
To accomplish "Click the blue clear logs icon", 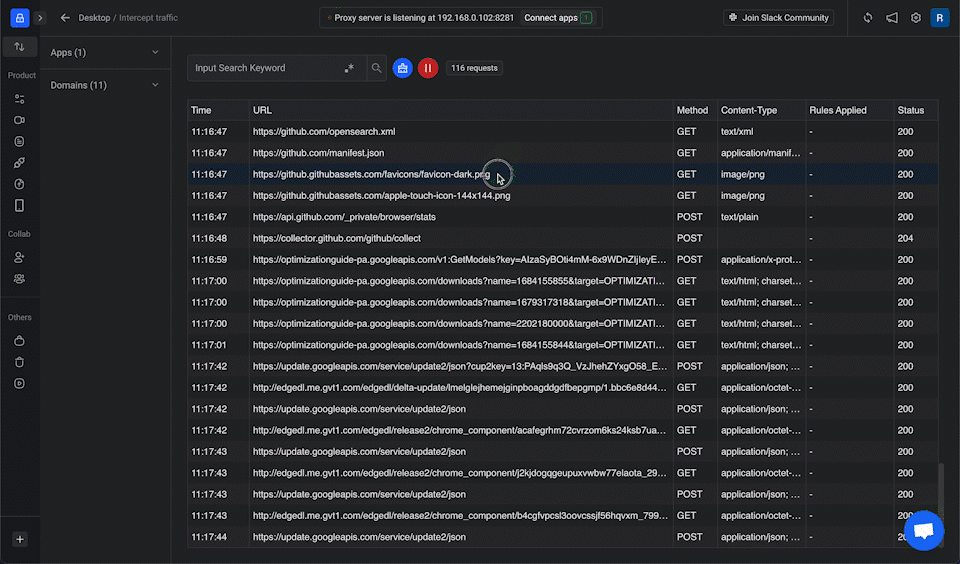I will click(x=402, y=68).
